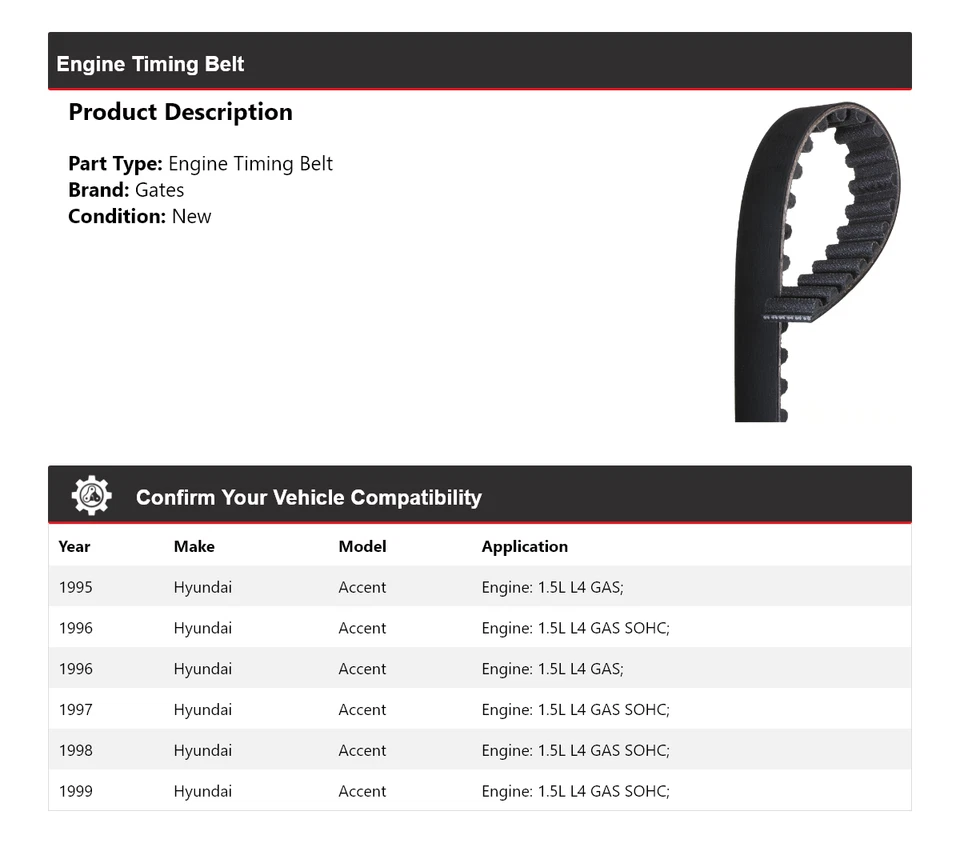Click the 1997 year cell
960x843 pixels.
75,710
